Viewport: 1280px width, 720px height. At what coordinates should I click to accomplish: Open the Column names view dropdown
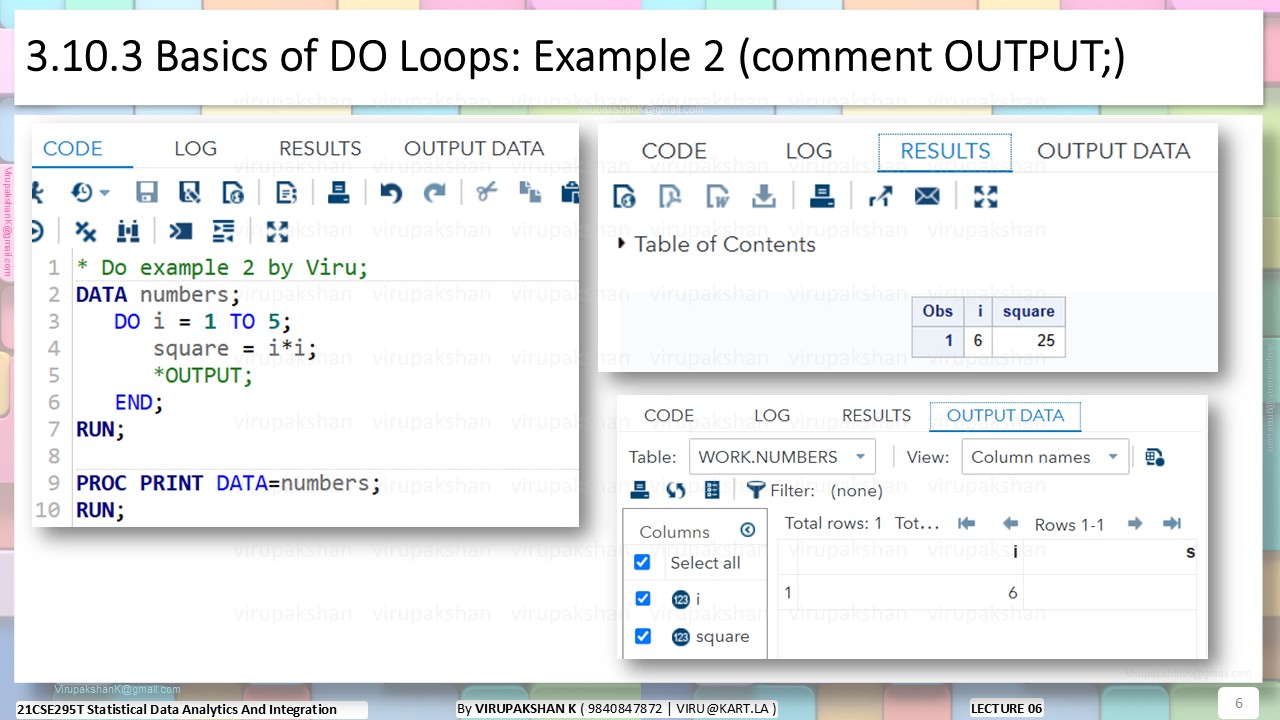(x=1045, y=457)
